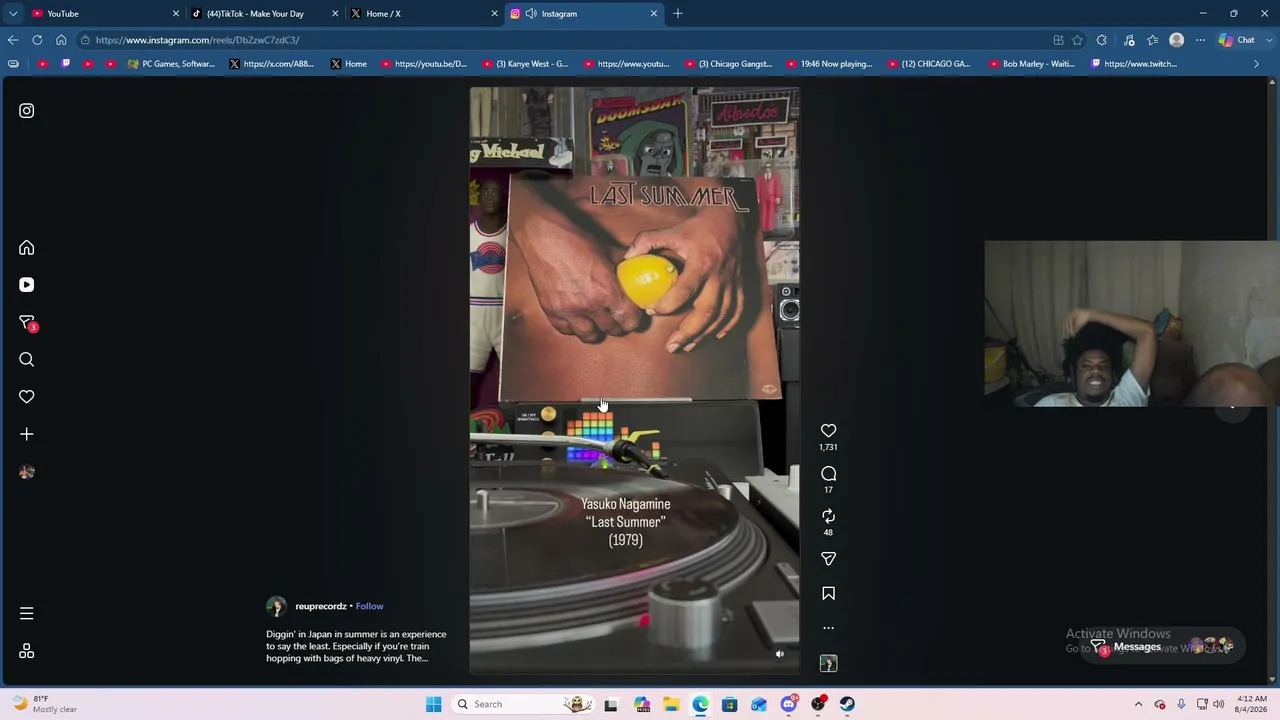This screenshot has width=1280, height=720.
Task: Open the Meta apps grid icon
Action: [27, 651]
